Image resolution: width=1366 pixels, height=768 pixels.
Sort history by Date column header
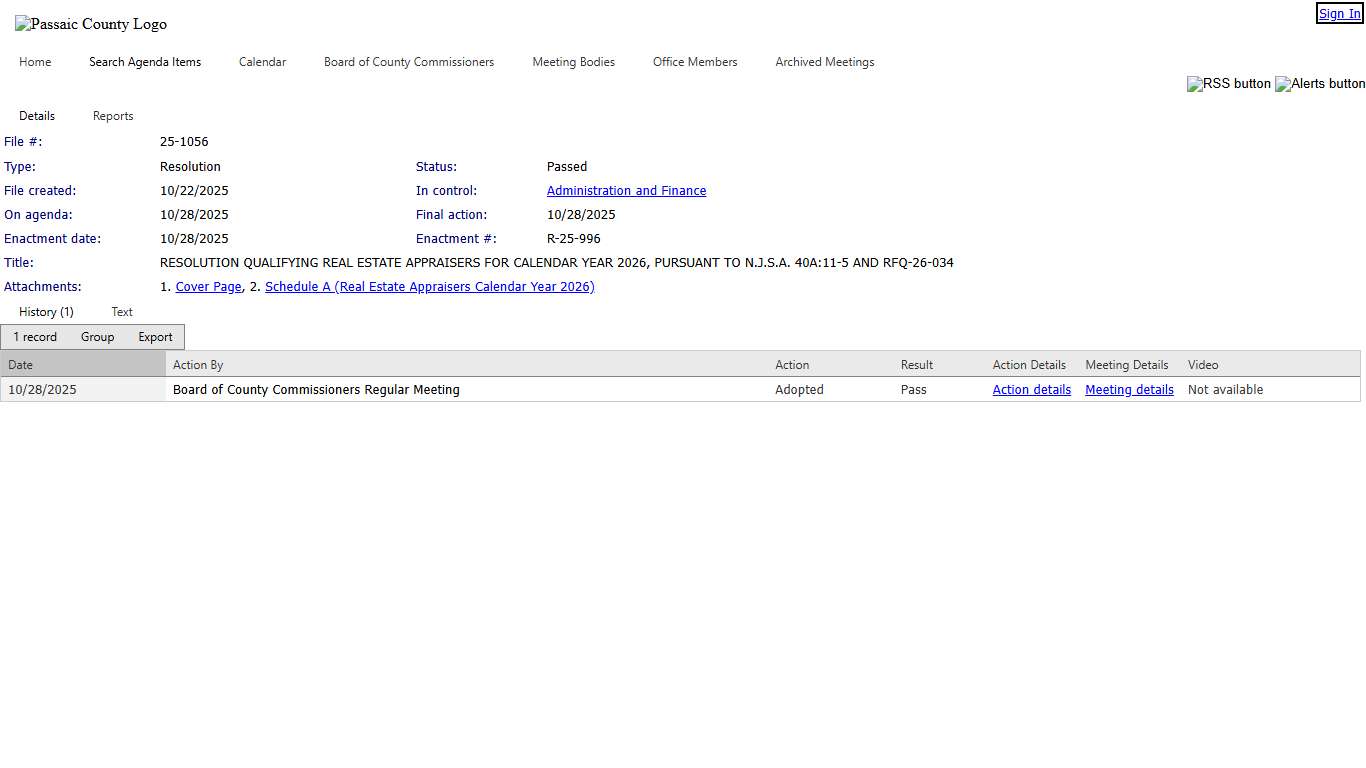[x=21, y=365]
